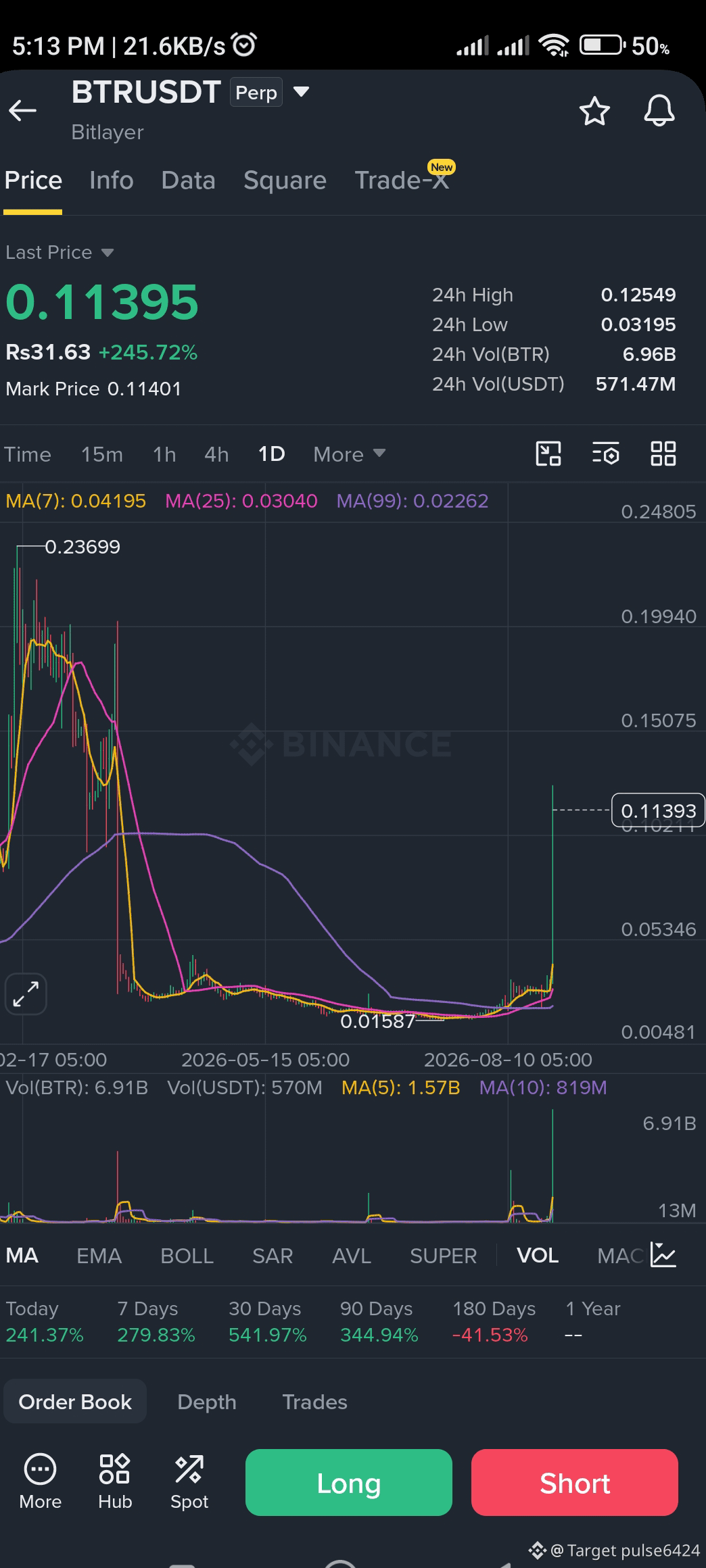Switch to Depth tab

pyautogui.click(x=207, y=1402)
